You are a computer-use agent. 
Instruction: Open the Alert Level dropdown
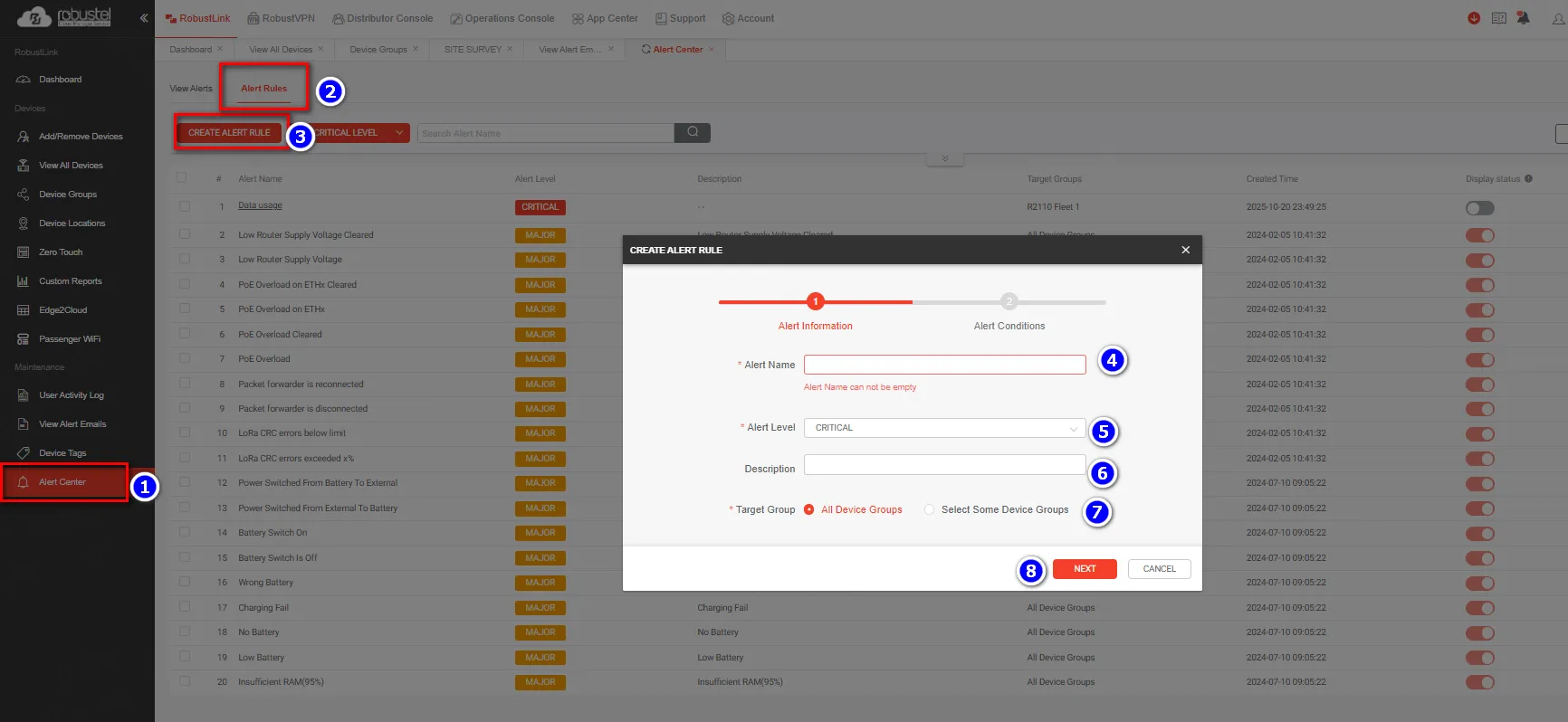[944, 428]
